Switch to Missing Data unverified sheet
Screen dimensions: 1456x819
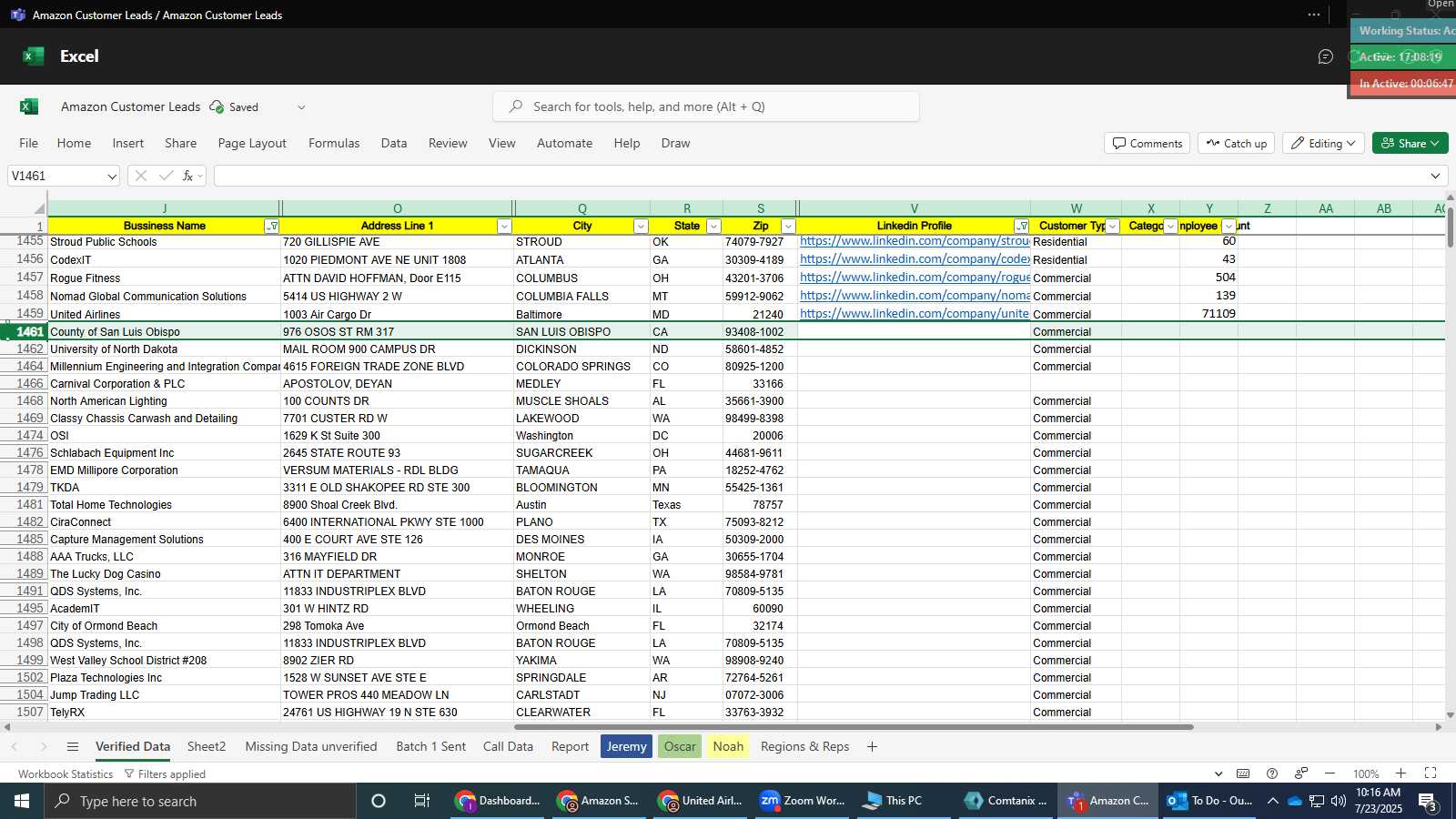(311, 746)
